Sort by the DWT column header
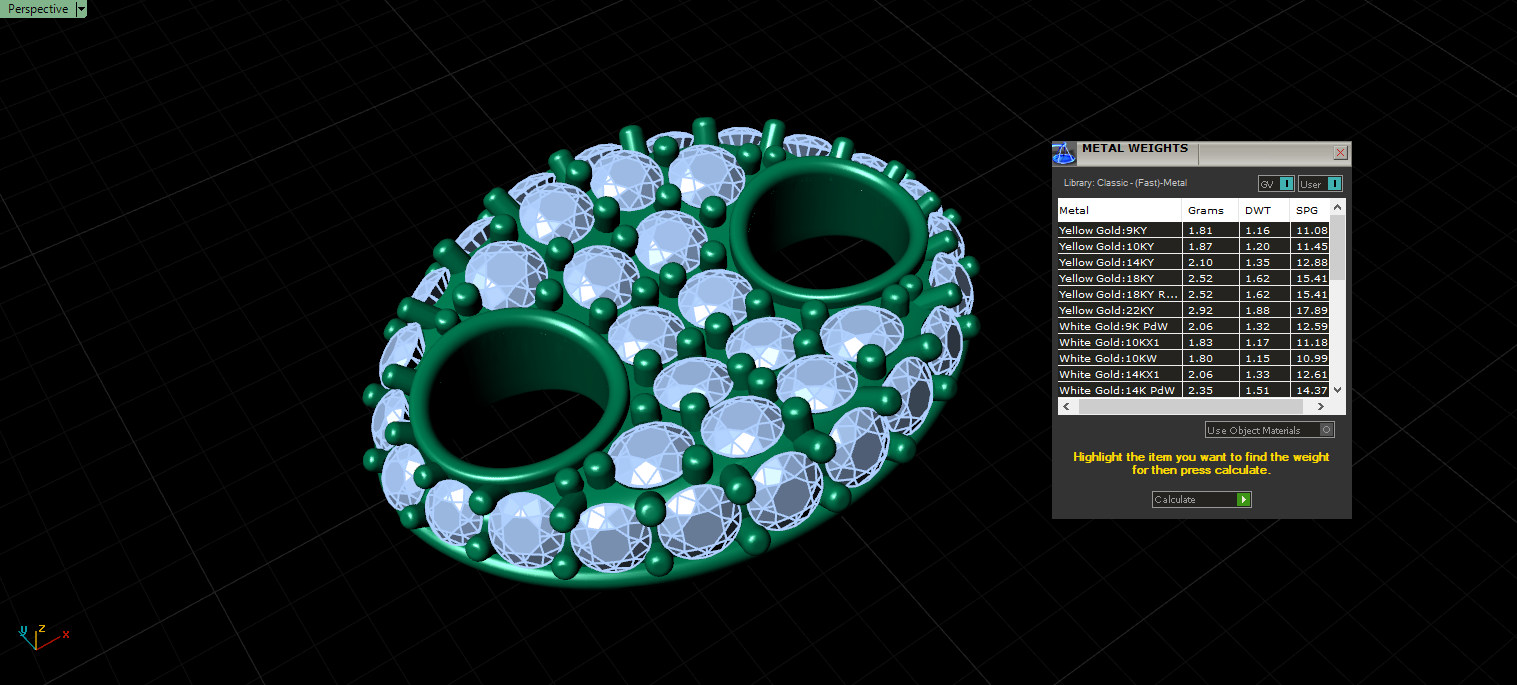 pyautogui.click(x=1265, y=210)
